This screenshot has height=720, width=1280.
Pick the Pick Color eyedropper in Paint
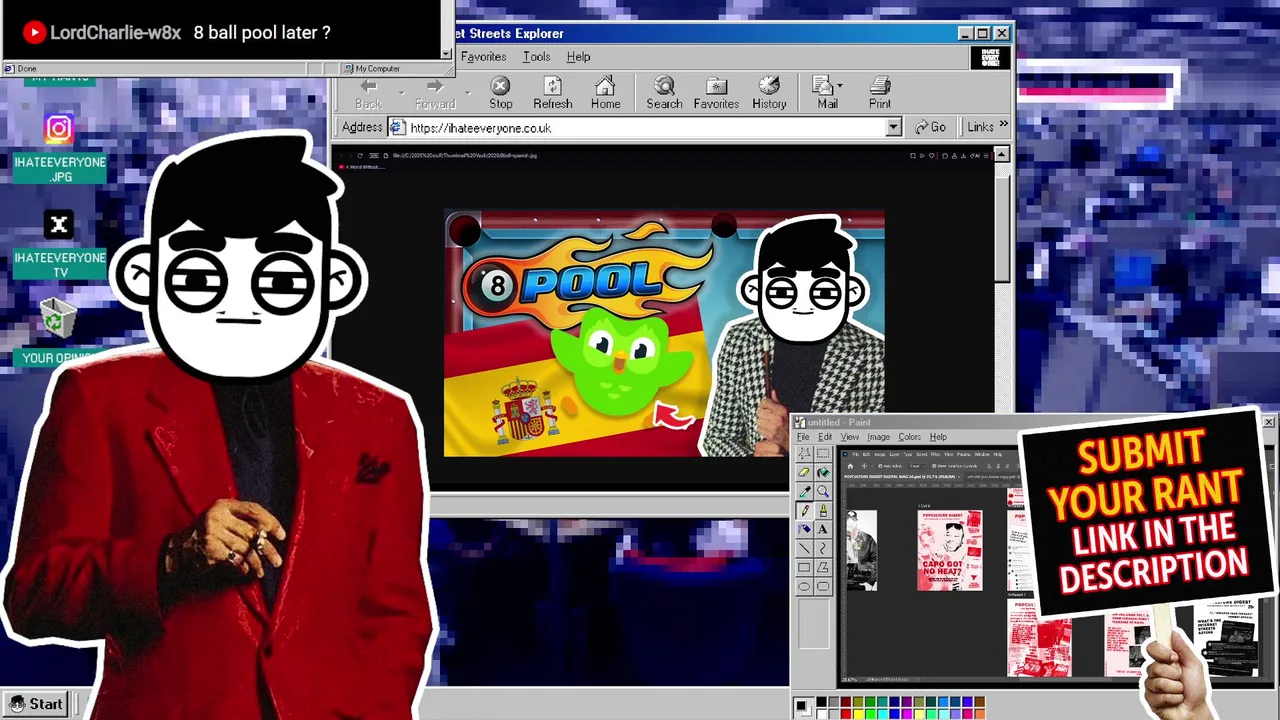(x=804, y=492)
